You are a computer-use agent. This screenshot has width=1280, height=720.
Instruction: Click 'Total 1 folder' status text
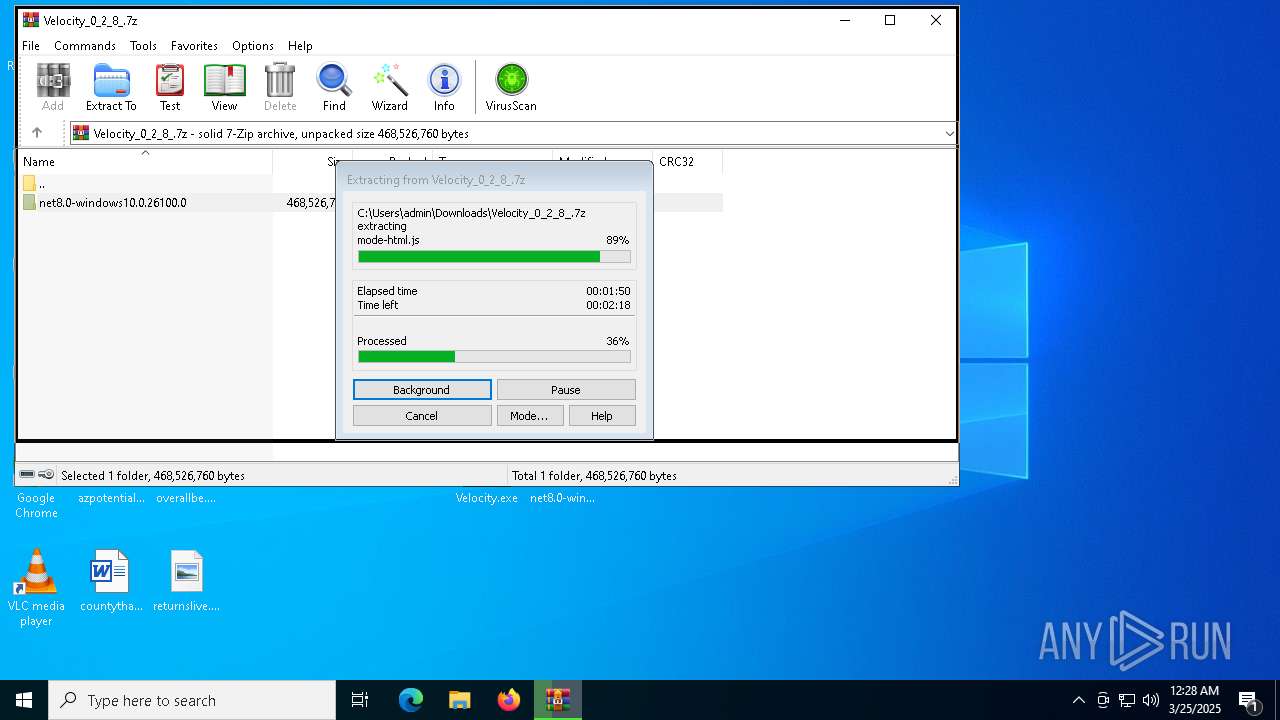pos(594,476)
